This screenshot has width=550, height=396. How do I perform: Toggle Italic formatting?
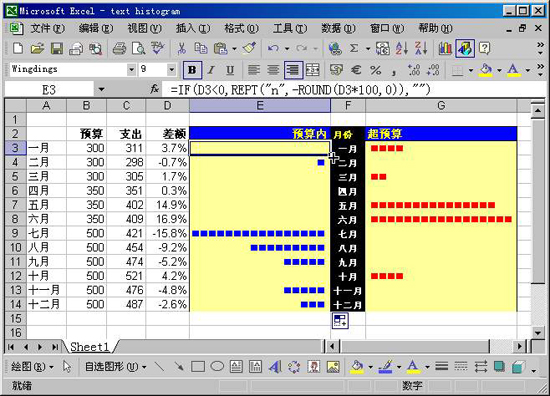click(211, 70)
